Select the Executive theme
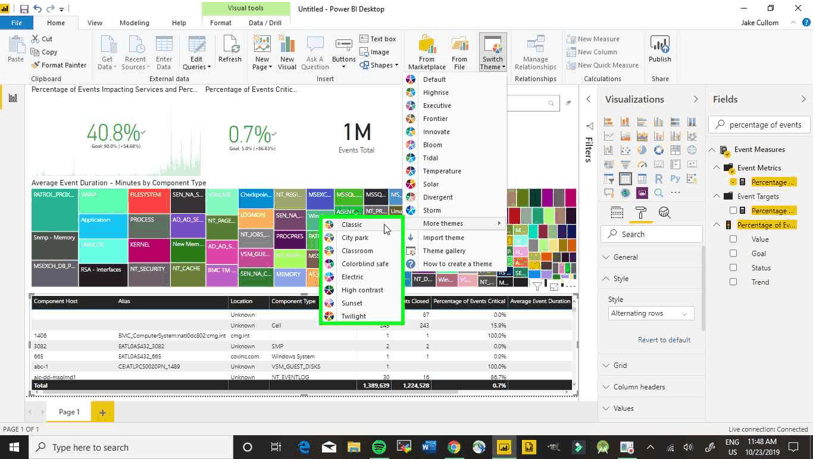This screenshot has width=815, height=461. [x=455, y=106]
